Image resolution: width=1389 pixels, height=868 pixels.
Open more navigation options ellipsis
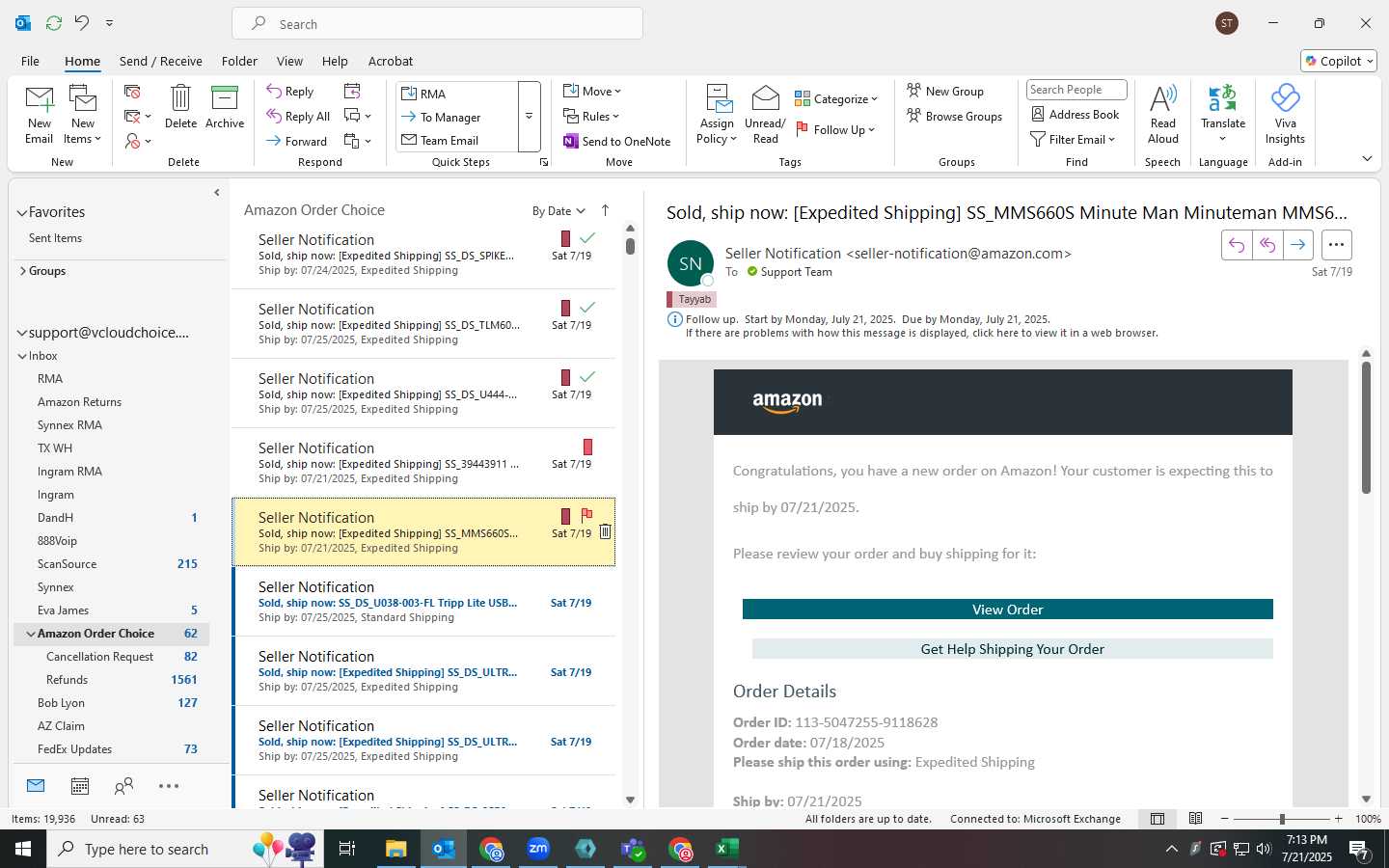coord(169,786)
